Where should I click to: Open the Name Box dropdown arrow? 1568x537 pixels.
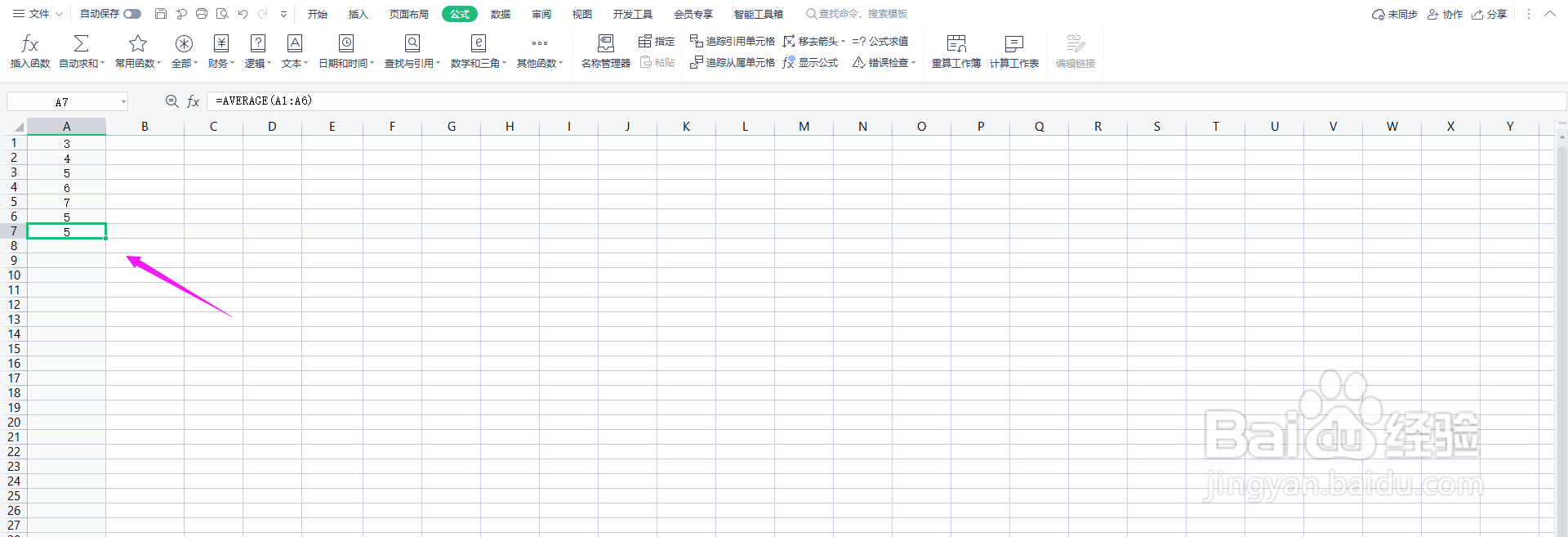tap(123, 102)
